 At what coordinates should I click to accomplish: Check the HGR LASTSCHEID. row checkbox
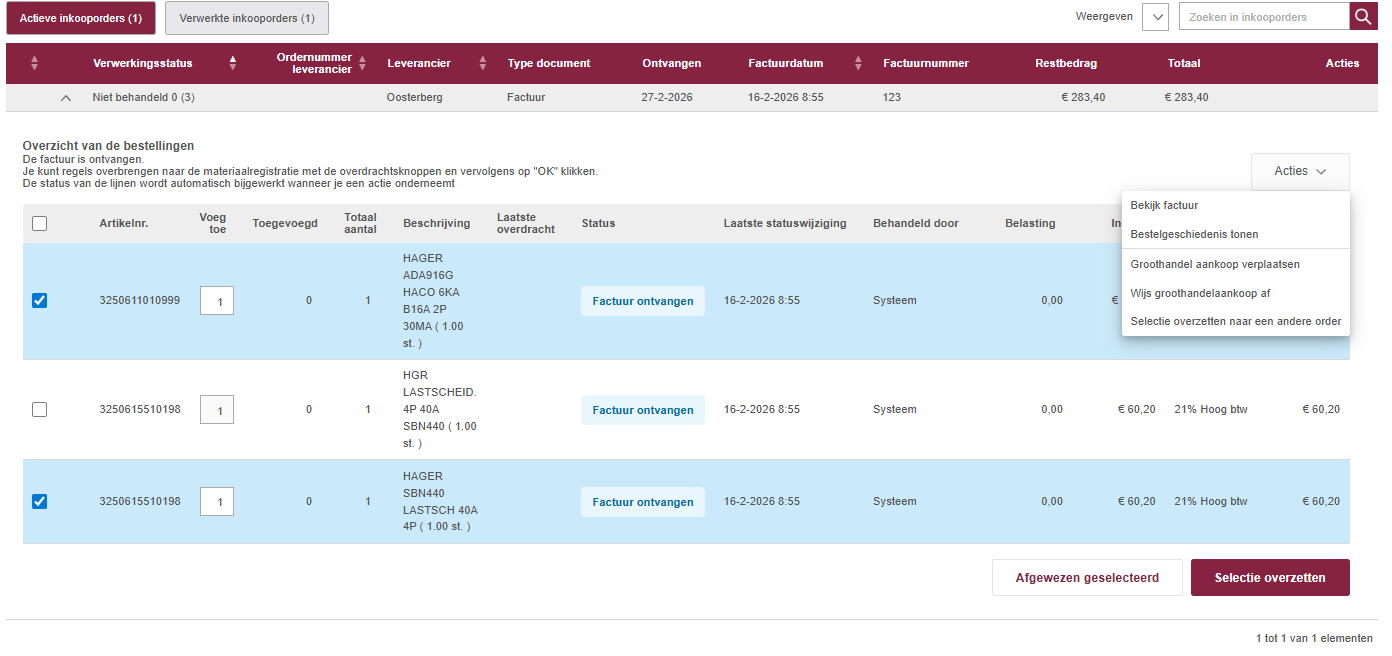tap(40, 409)
